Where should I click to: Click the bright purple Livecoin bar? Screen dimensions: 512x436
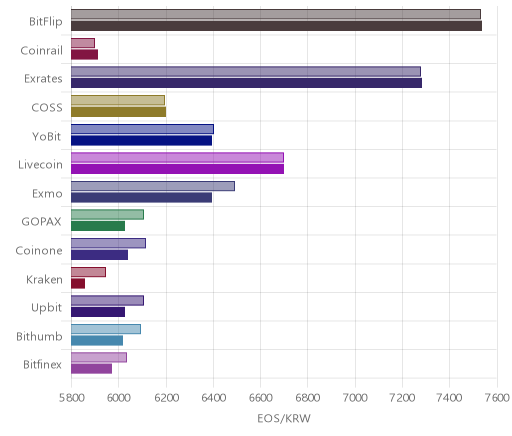click(x=177, y=169)
